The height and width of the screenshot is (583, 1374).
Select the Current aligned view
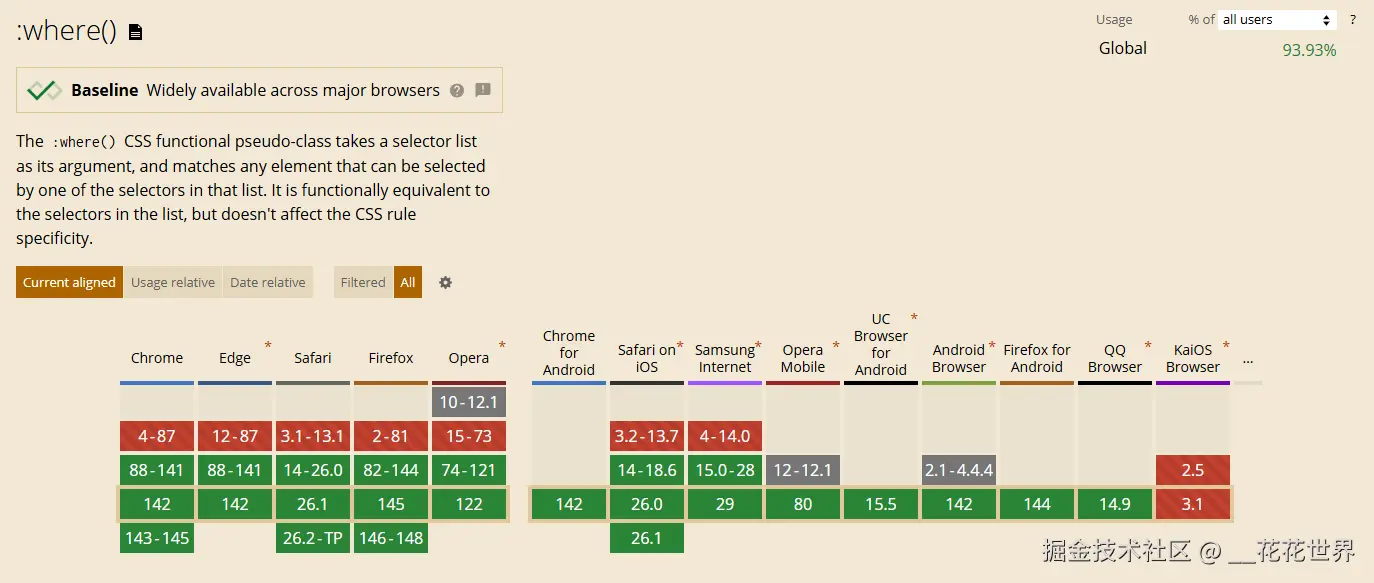[69, 282]
